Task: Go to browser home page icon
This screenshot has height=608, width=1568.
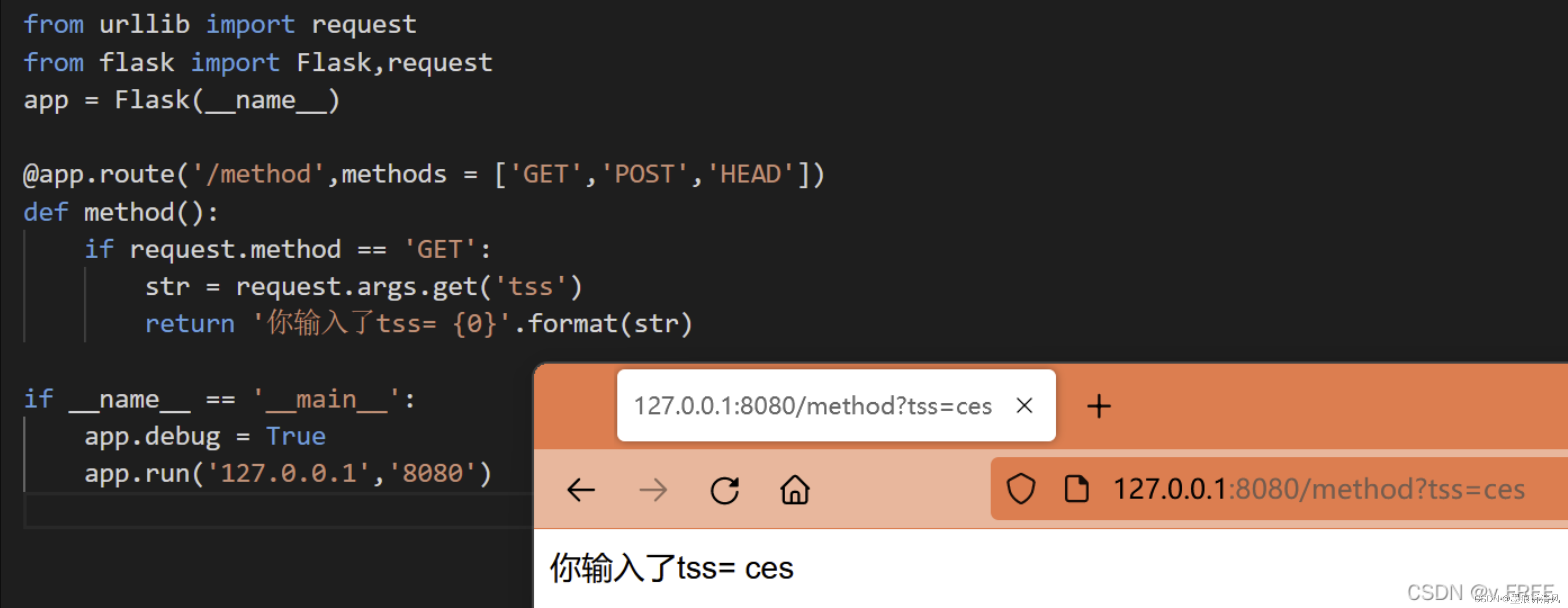Action: coord(795,490)
